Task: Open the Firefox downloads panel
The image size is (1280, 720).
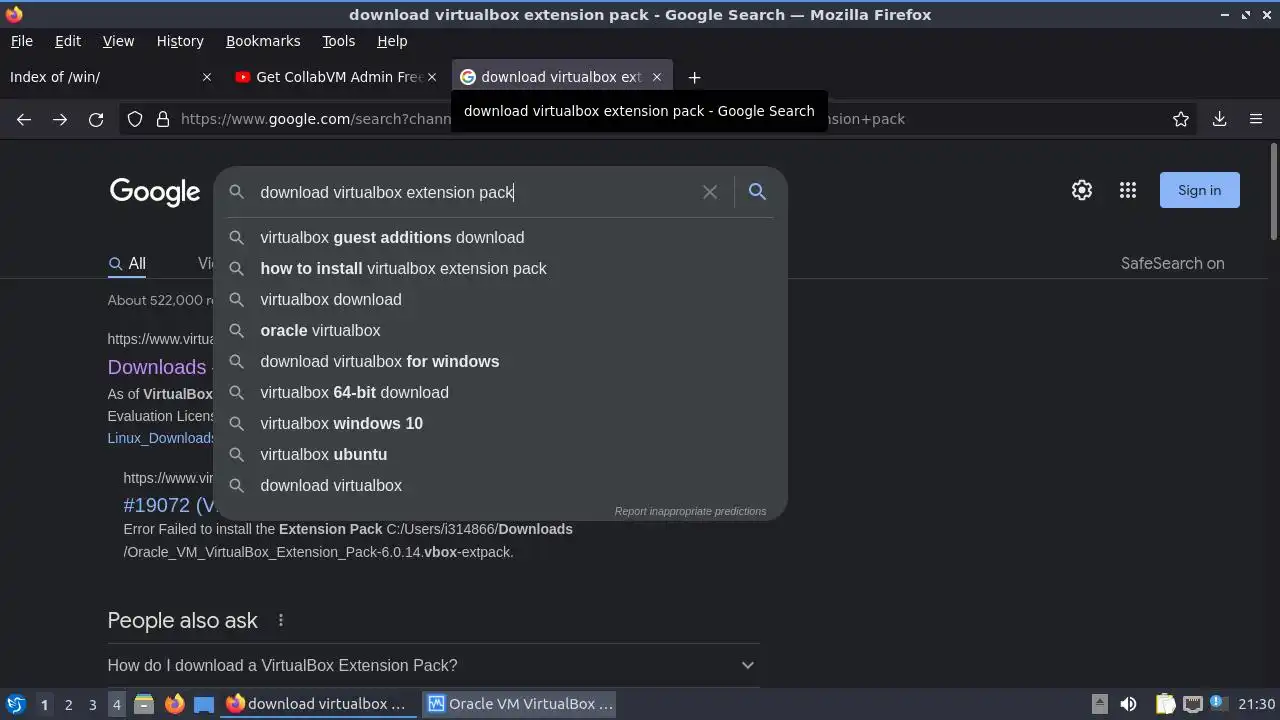Action: coord(1219,119)
